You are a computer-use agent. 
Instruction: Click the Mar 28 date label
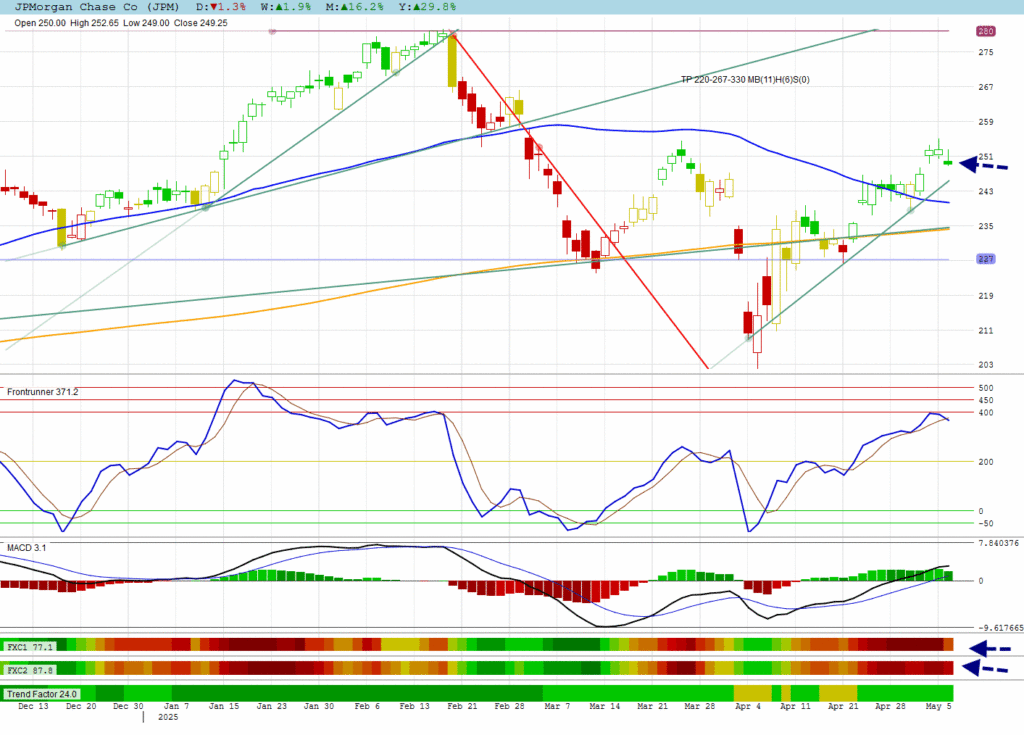tap(699, 706)
